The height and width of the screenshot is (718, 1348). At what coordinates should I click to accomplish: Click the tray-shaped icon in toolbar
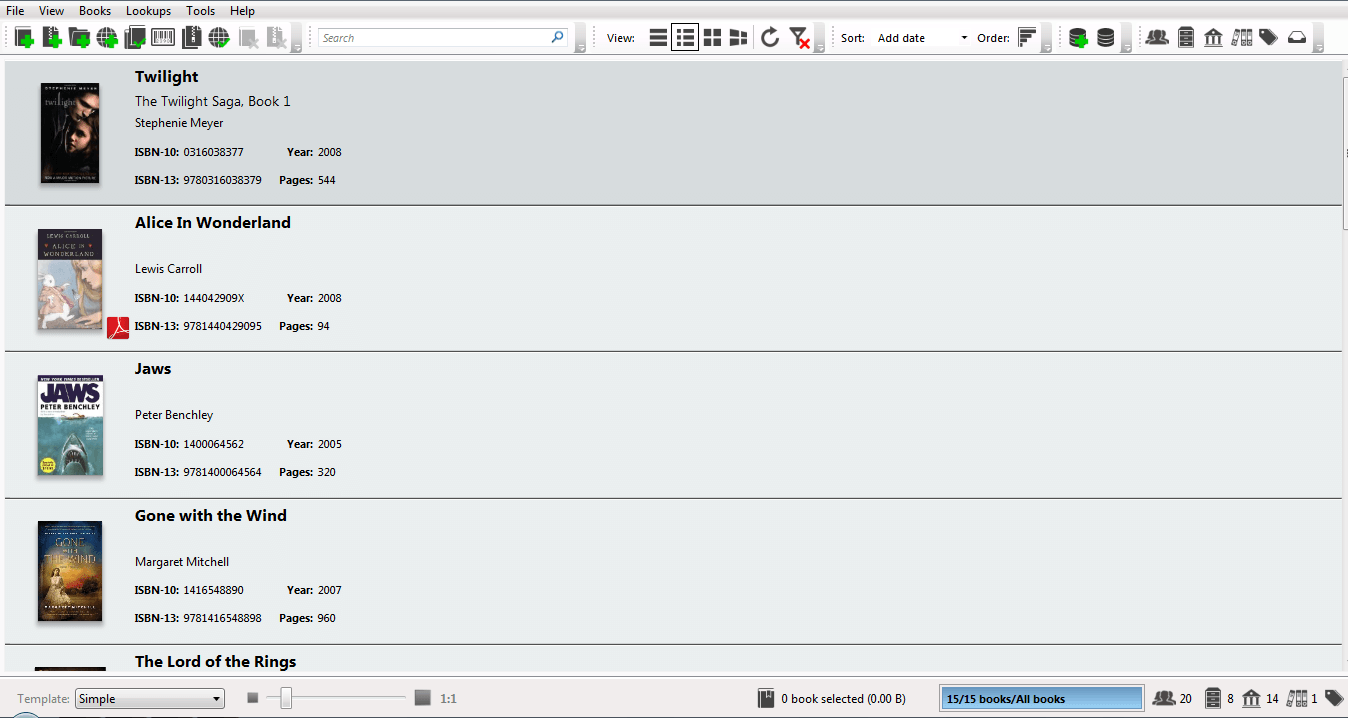(x=1296, y=38)
